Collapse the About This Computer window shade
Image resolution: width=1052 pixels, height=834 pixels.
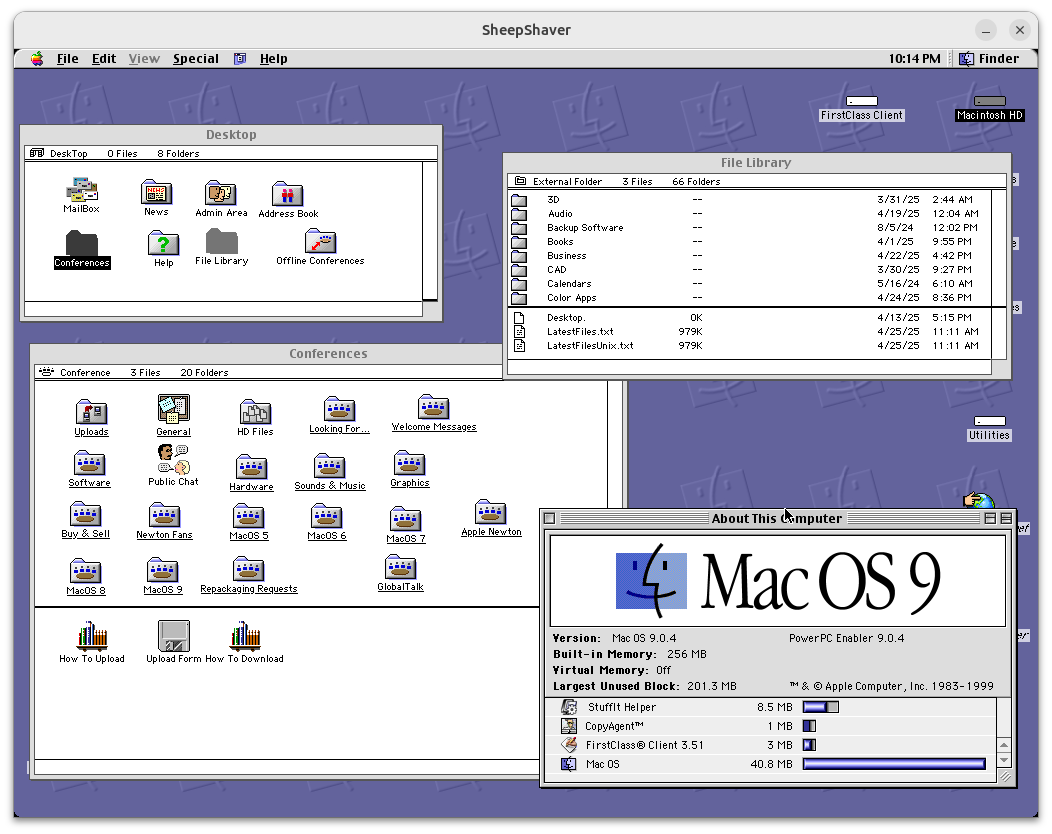pos(1006,518)
